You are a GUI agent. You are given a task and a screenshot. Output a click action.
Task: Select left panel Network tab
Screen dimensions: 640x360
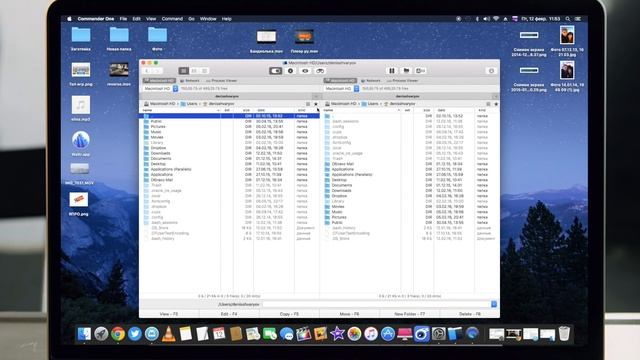click(x=190, y=80)
